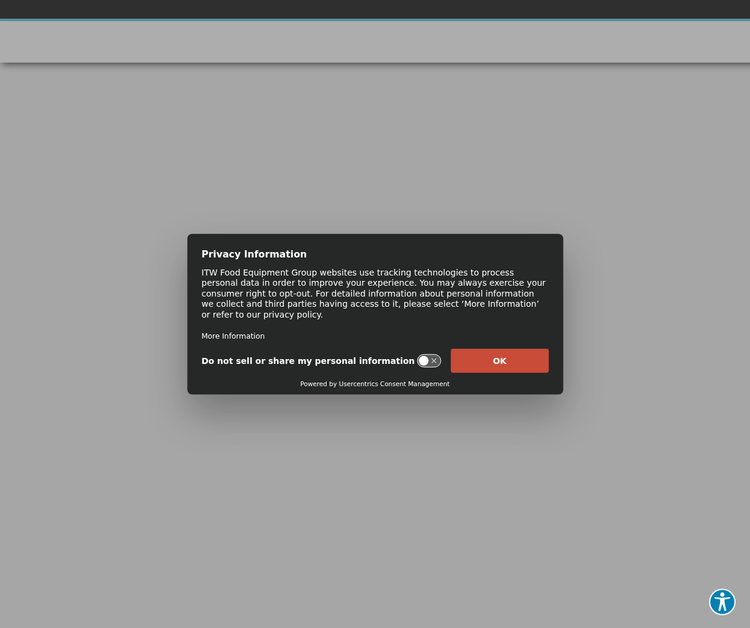Click the privacy description paragraph starting 'ITW Food Equipment Group'
Viewport: 750px width, 628px height.
pyautogui.click(x=374, y=293)
